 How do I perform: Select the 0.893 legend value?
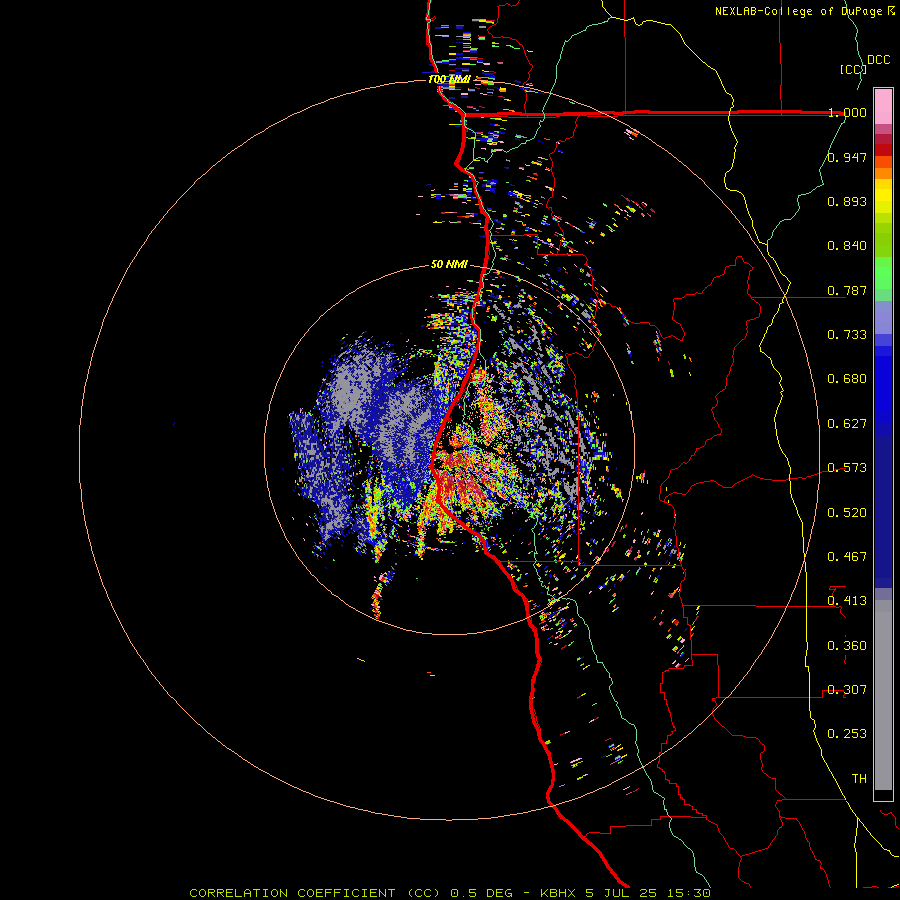(847, 201)
